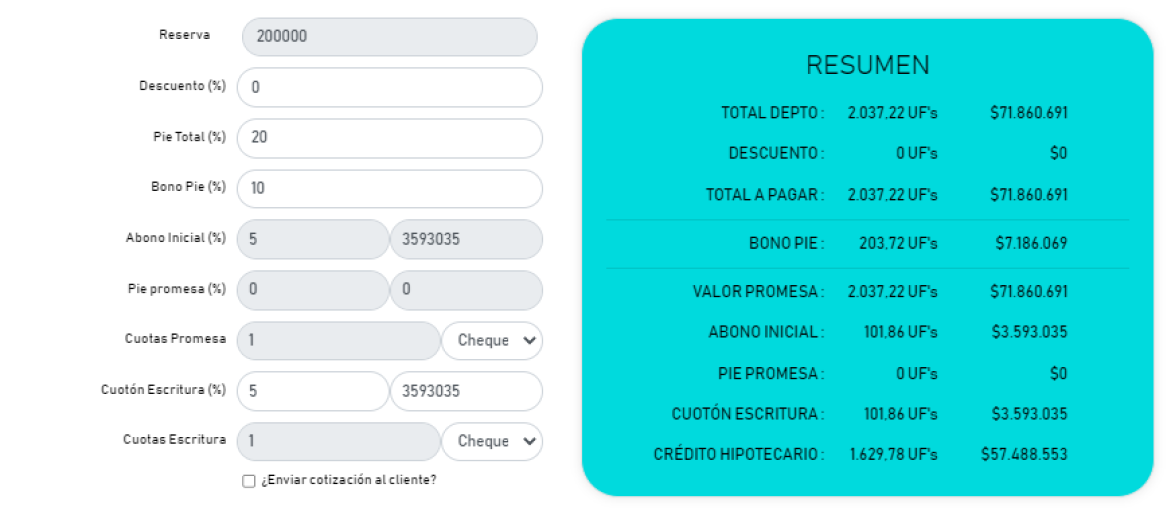The width and height of the screenshot is (1171, 515).
Task: Click the Crédito Hipotecario amount $57.488.553
Action: coord(1024,454)
